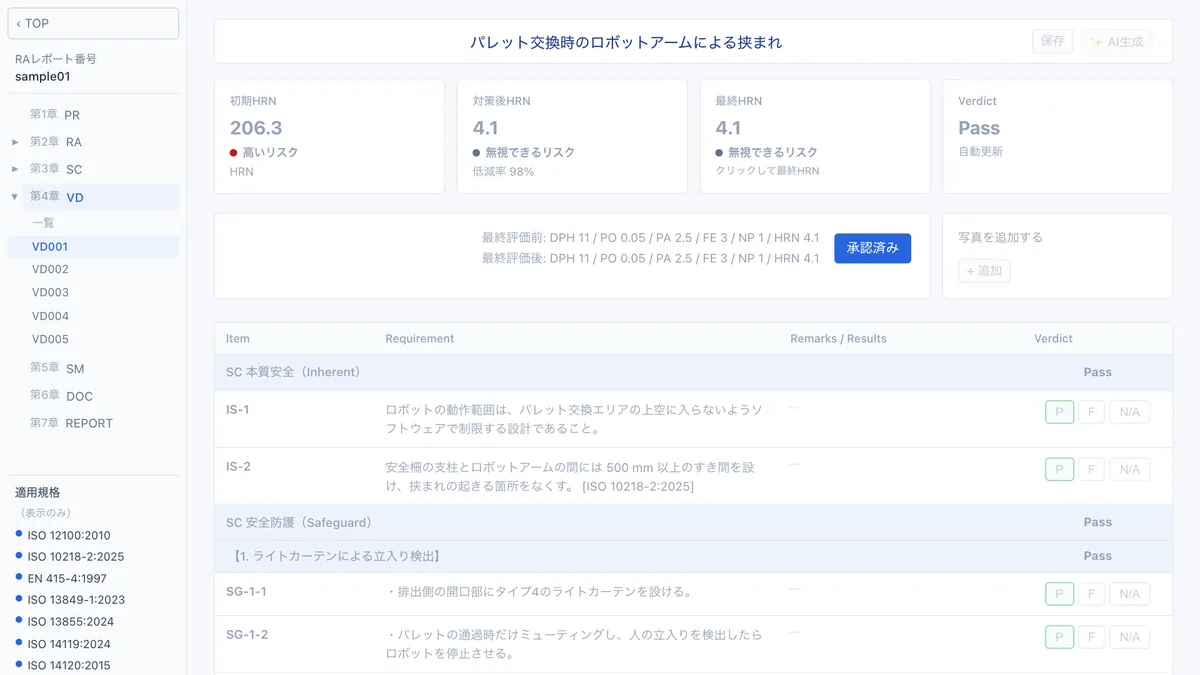Select the SC 本質安全 (Inherent) section row

693,372
